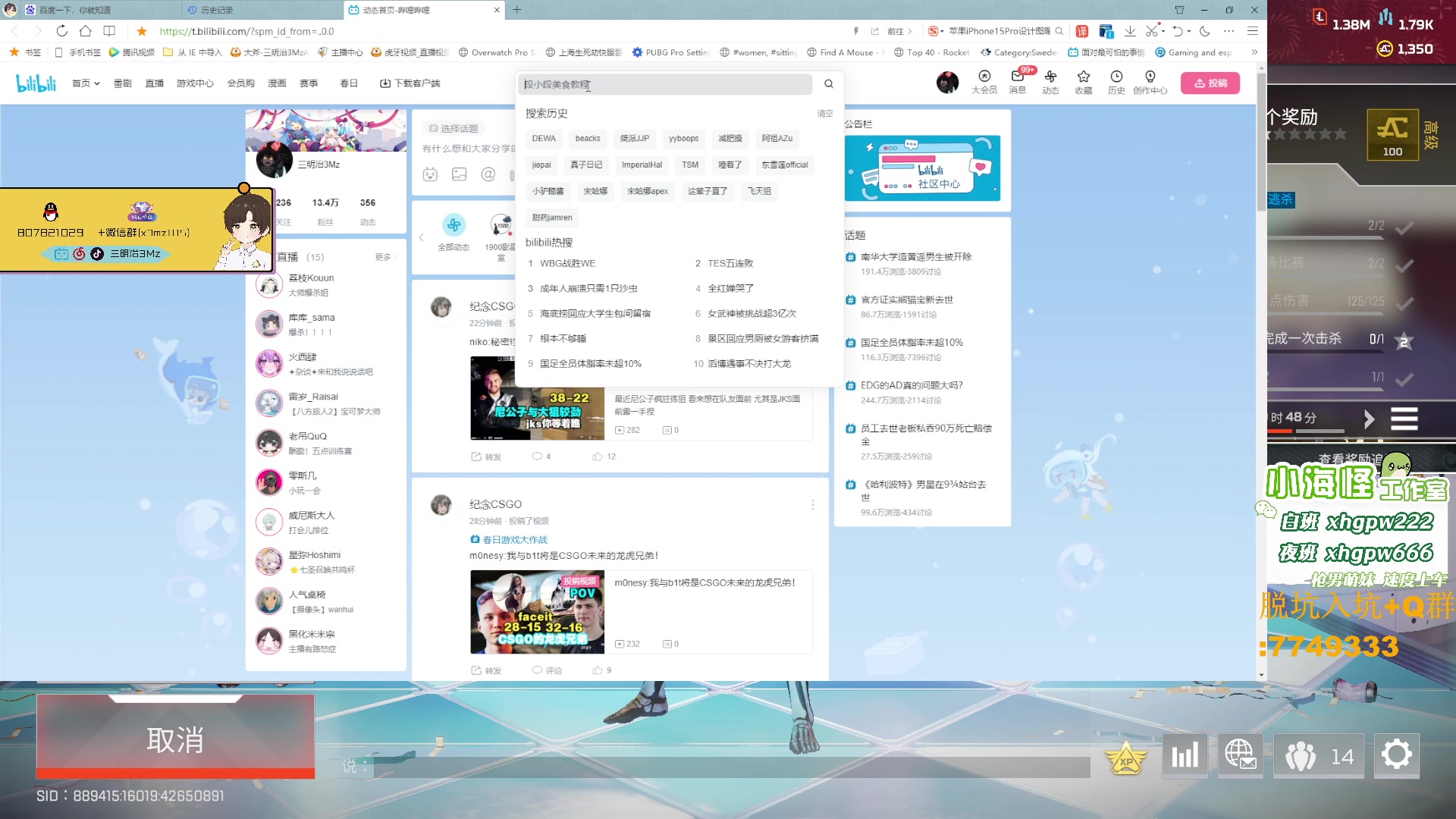Click the browser refresh icon

[x=62, y=31]
